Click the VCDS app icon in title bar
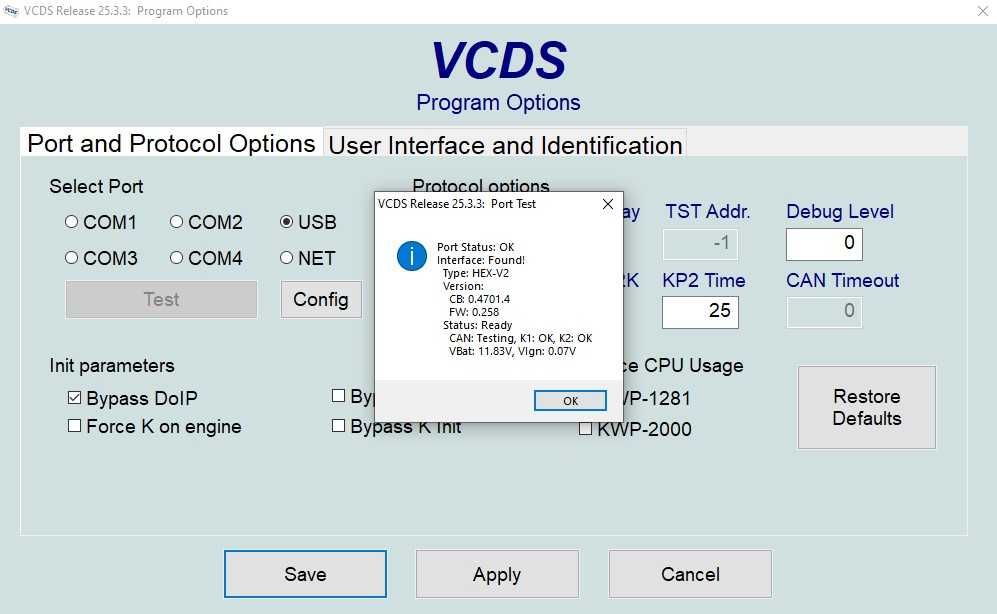Screen dimensions: 997x614 click(11, 11)
